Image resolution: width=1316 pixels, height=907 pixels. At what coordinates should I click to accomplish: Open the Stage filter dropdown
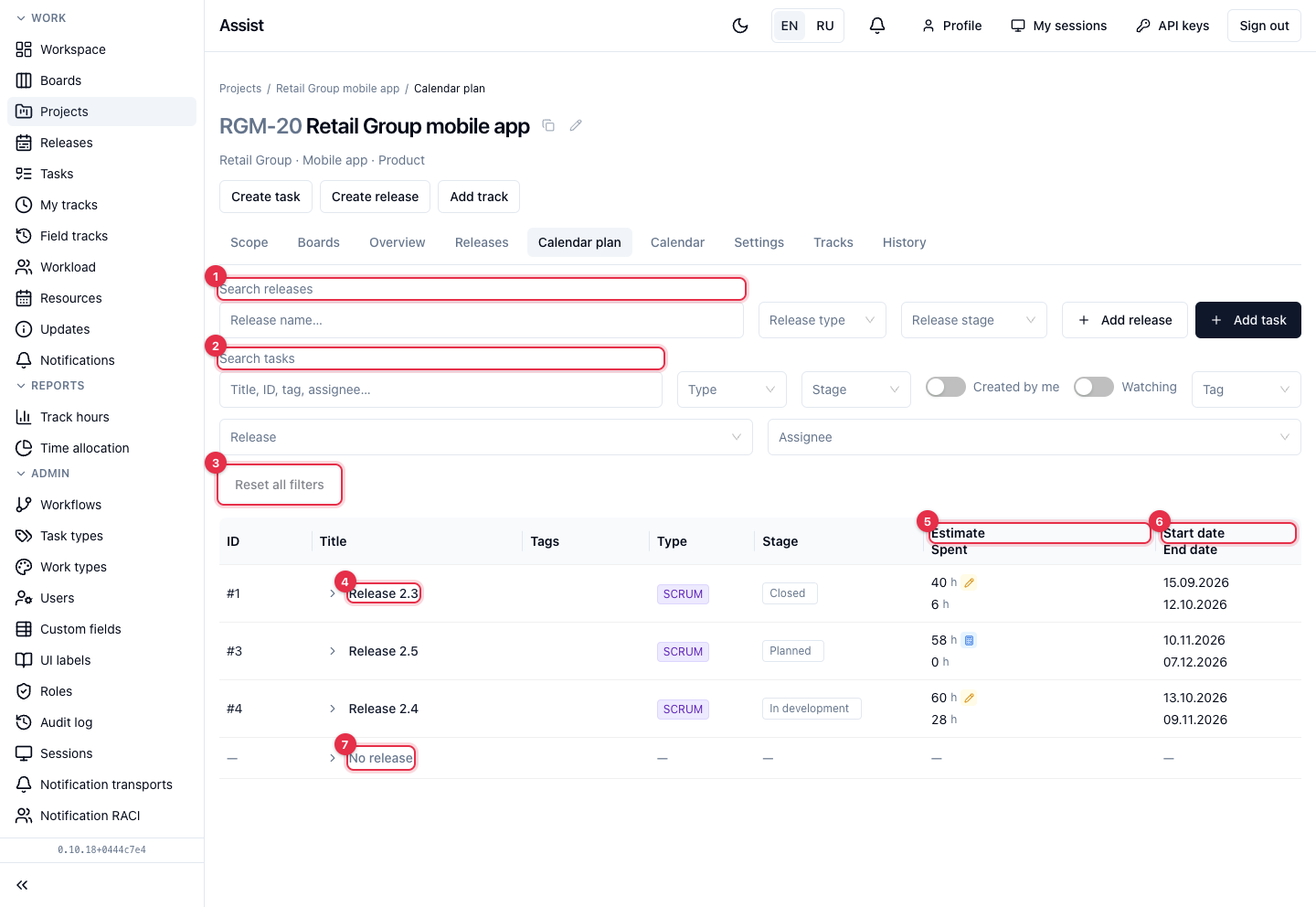point(856,389)
